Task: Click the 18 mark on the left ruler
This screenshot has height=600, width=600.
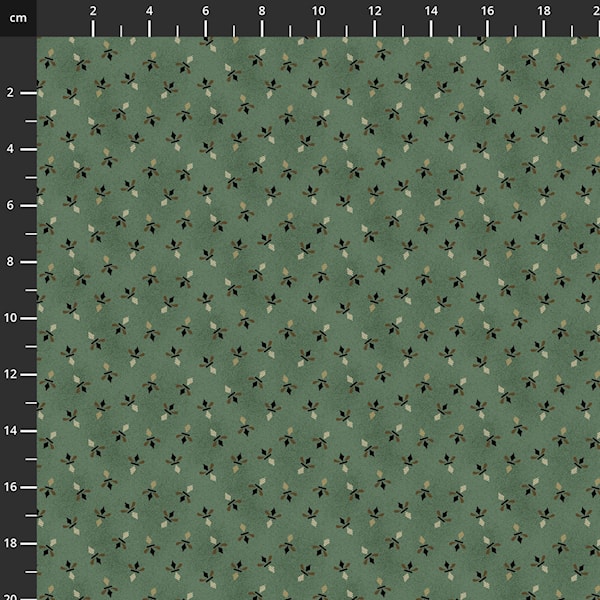Action: [x=12, y=543]
